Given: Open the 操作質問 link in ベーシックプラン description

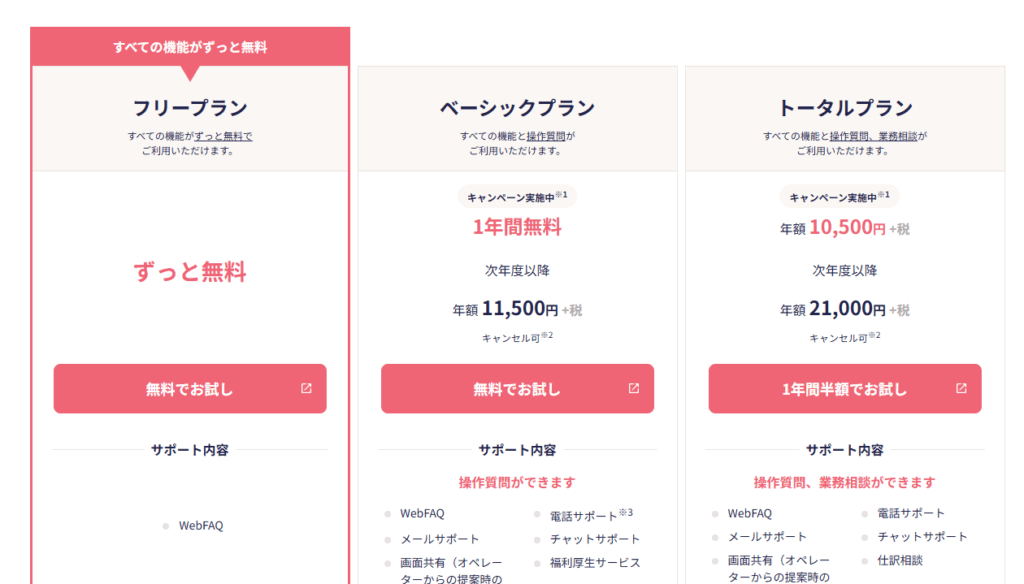Looking at the screenshot, I should [x=546, y=136].
